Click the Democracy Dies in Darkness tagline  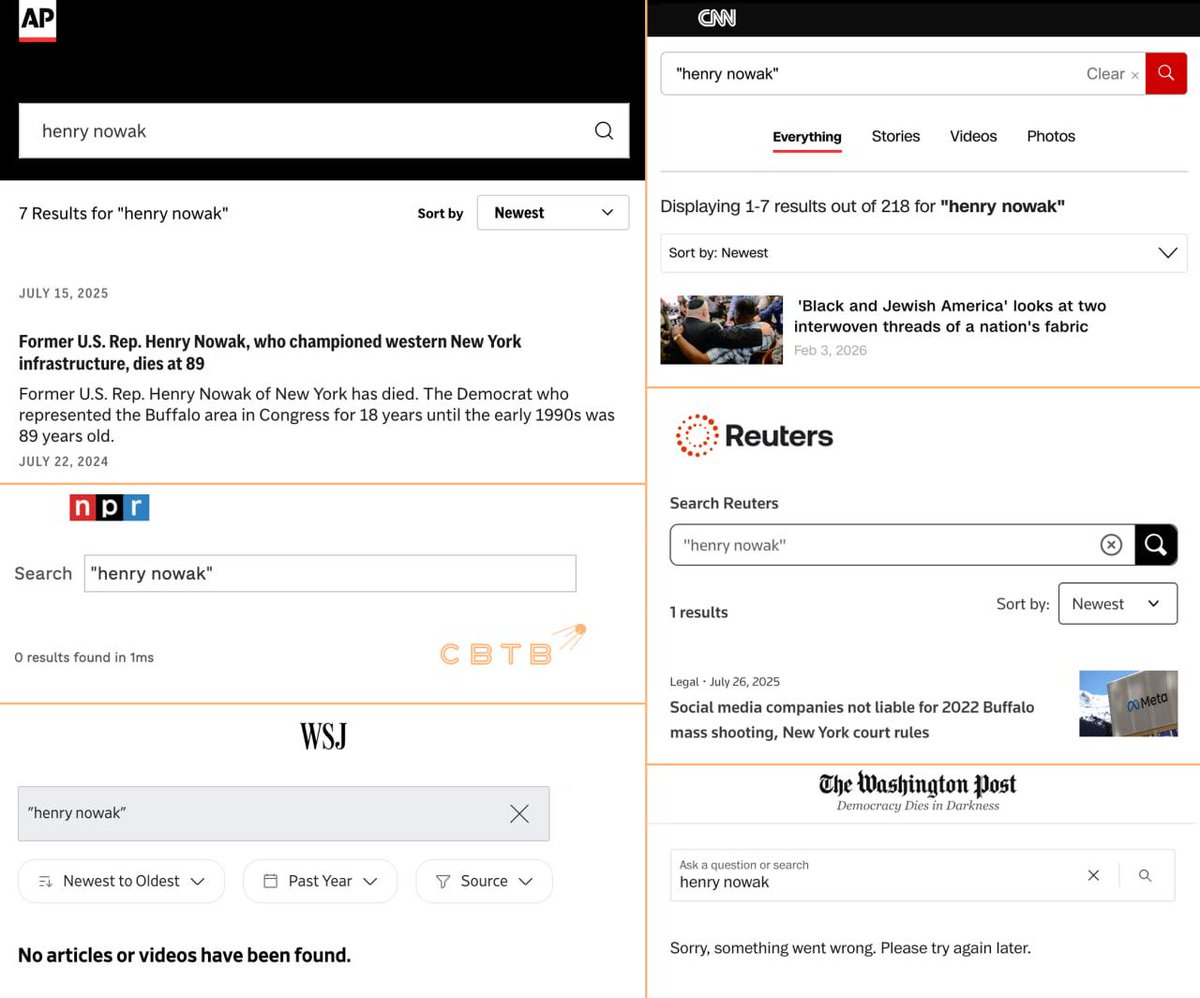(918, 805)
